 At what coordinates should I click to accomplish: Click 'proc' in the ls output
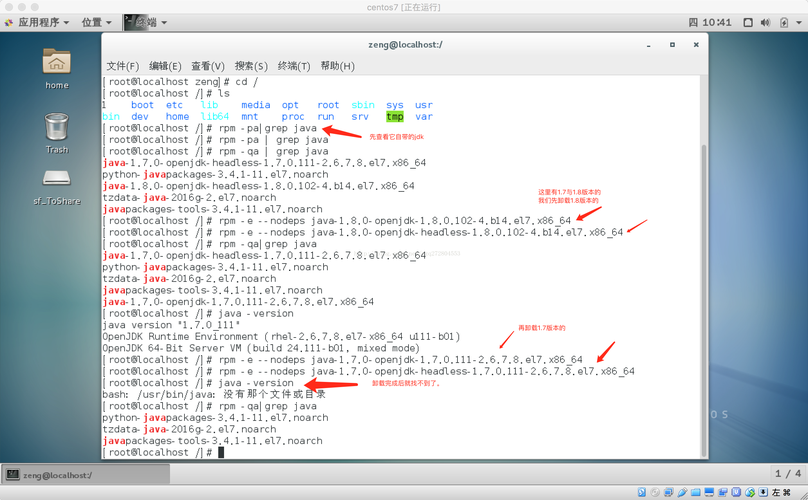click(x=293, y=116)
